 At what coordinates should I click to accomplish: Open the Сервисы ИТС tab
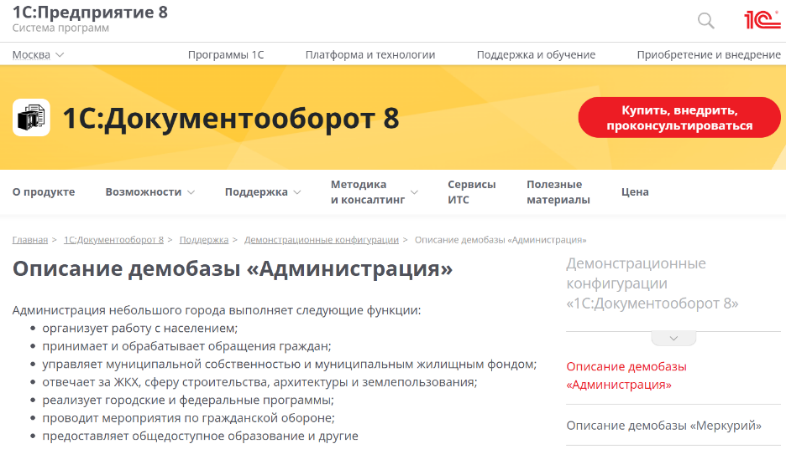(471, 192)
